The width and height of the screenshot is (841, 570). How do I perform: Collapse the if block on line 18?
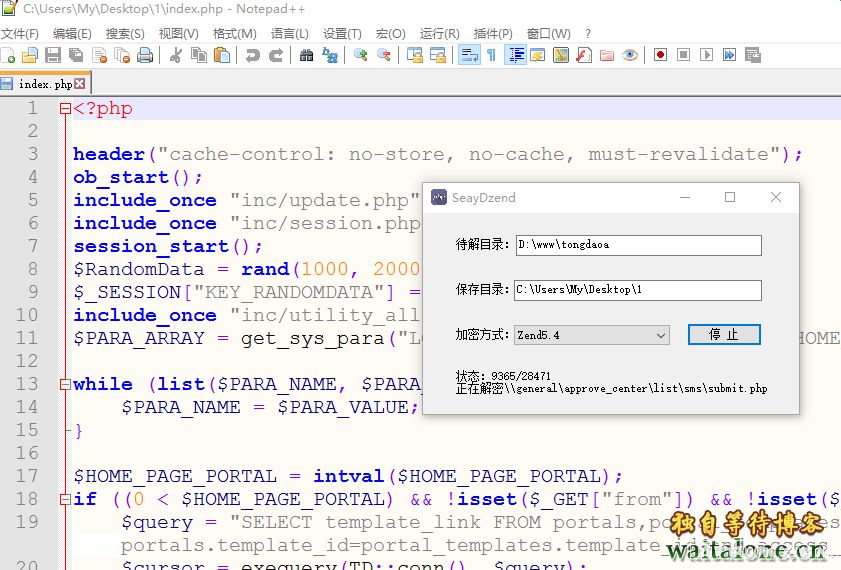(65, 500)
